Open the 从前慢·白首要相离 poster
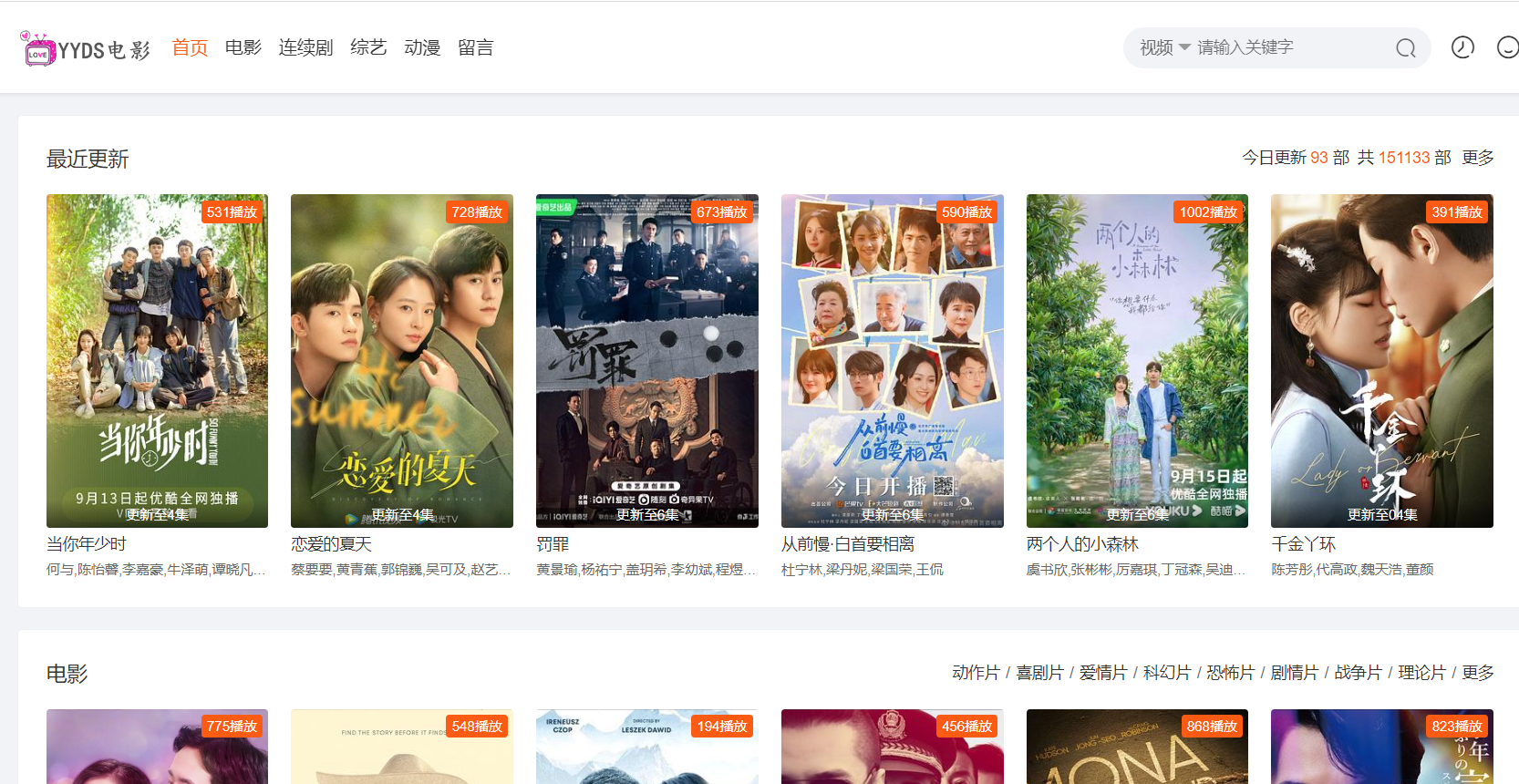1519x784 pixels. point(893,361)
